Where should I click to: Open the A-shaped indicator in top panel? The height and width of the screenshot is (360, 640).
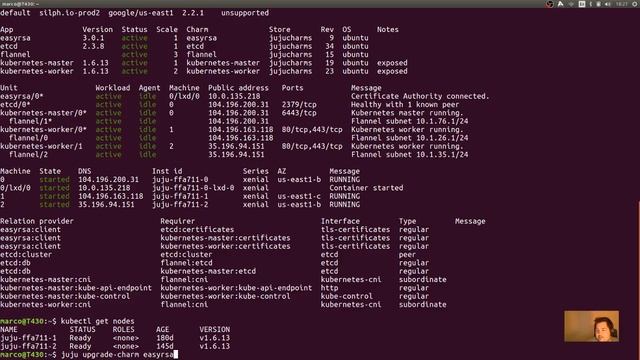[x=561, y=4]
